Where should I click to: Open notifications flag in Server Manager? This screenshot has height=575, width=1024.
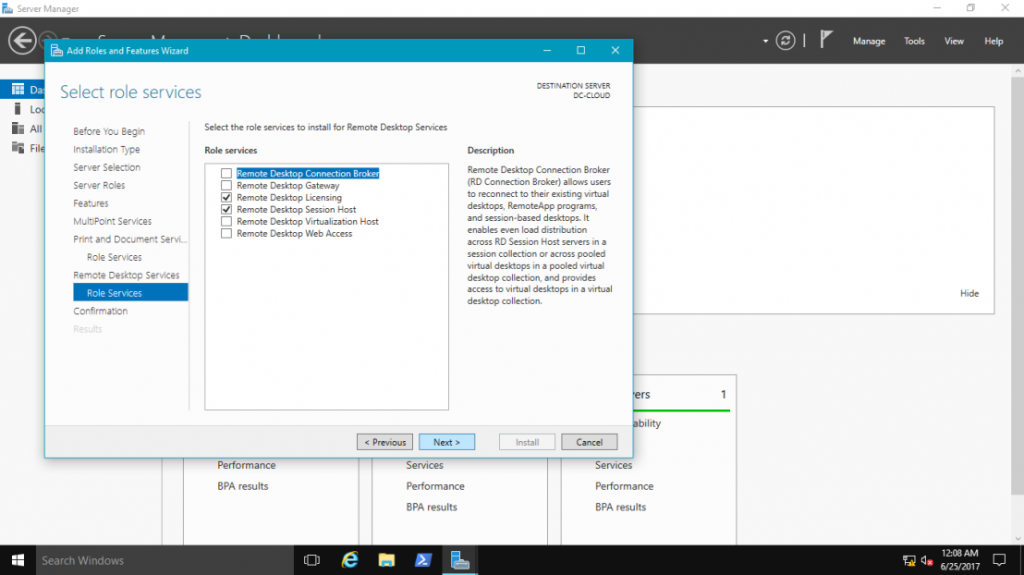coord(826,40)
